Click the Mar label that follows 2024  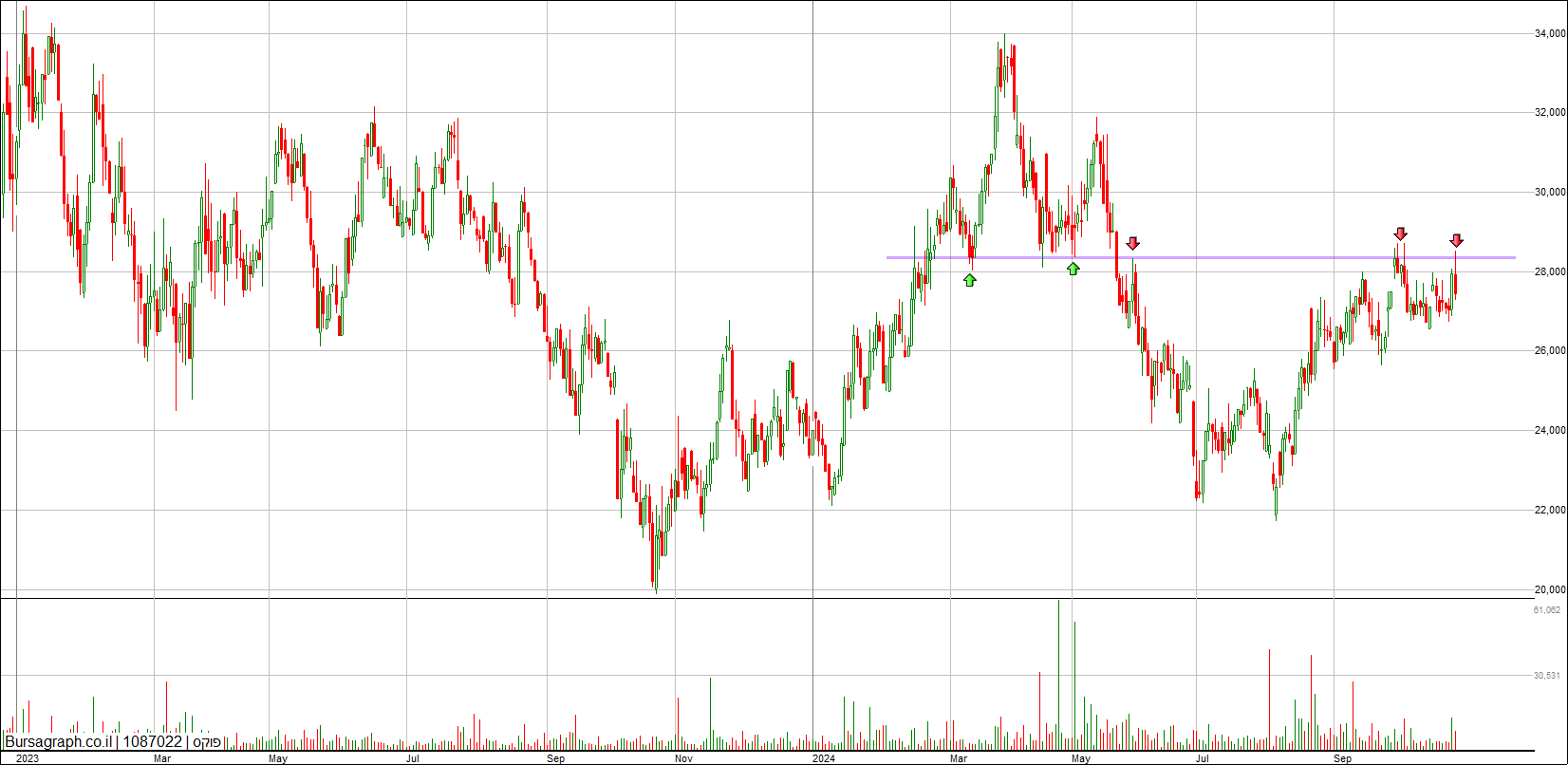(x=960, y=758)
